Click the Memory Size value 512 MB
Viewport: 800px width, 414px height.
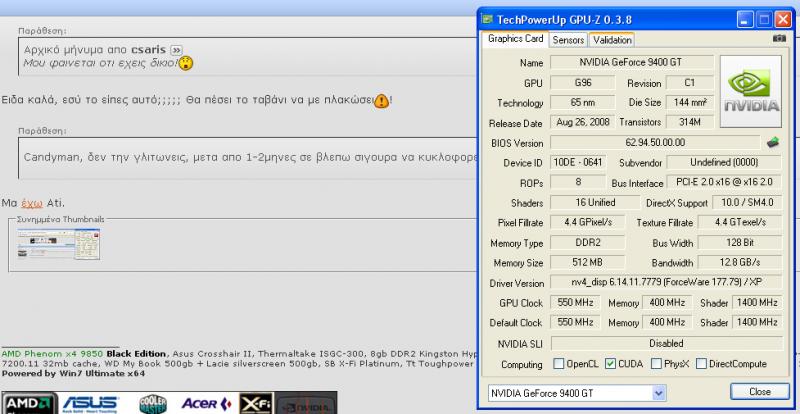pyautogui.click(x=588, y=262)
